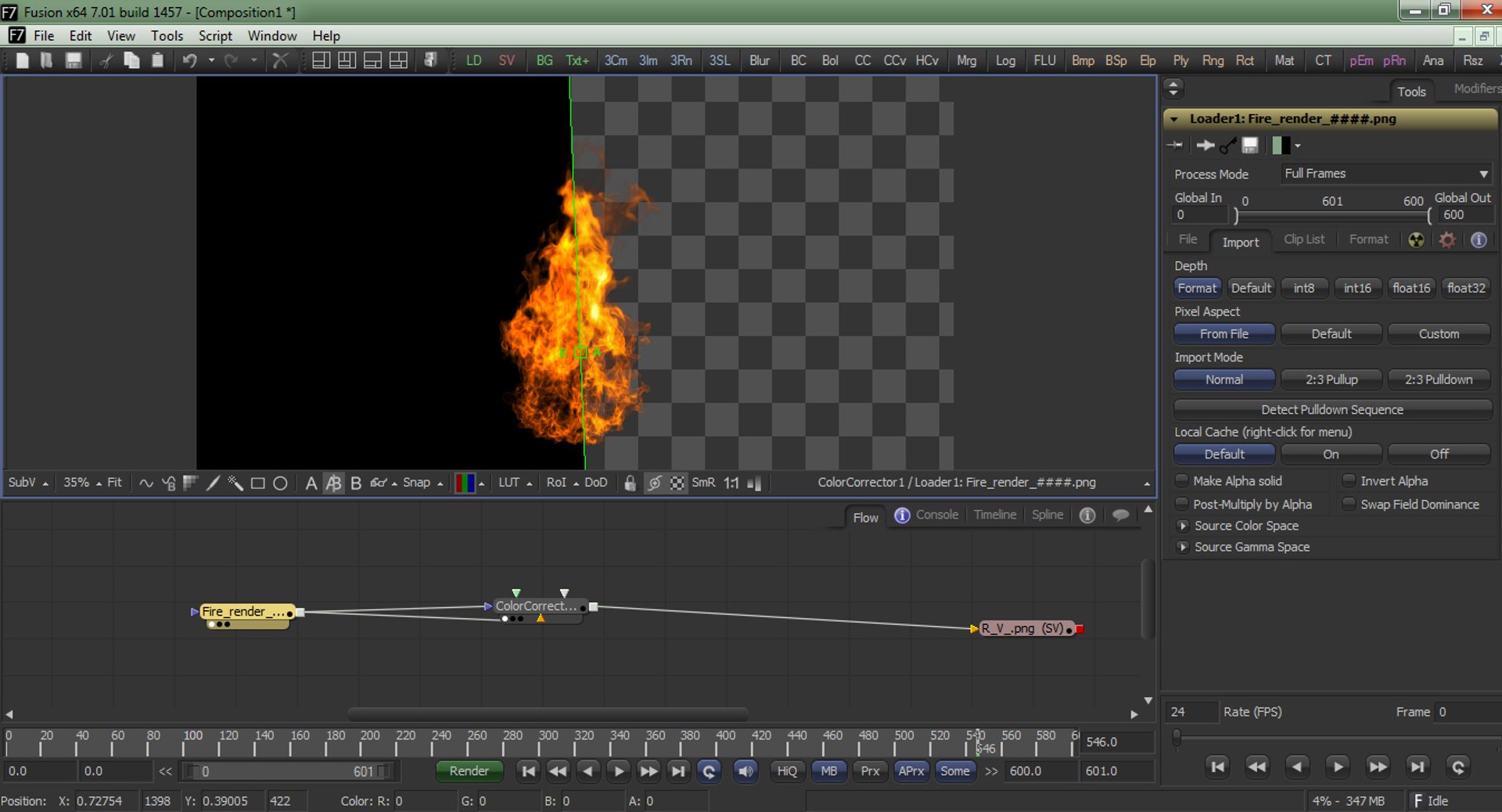Click the Undo arrow icon
The height and width of the screenshot is (812, 1502).
tap(189, 60)
